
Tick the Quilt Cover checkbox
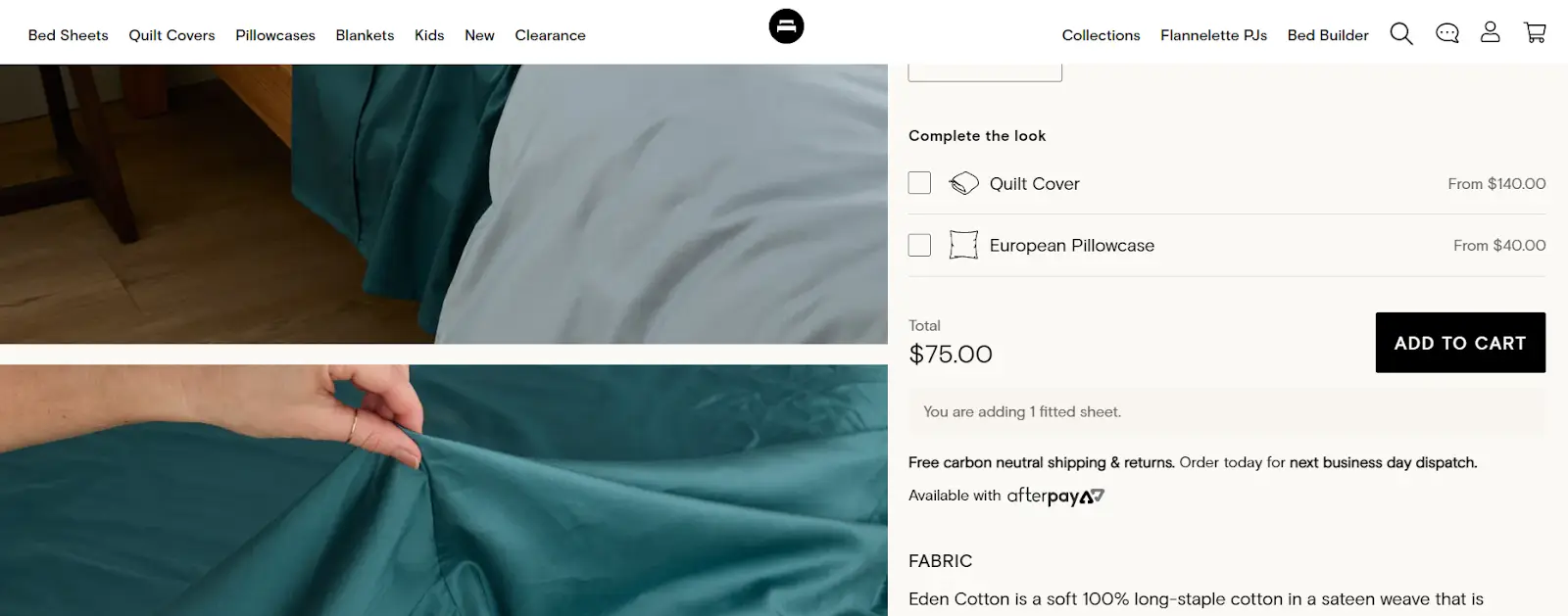pyautogui.click(x=919, y=183)
